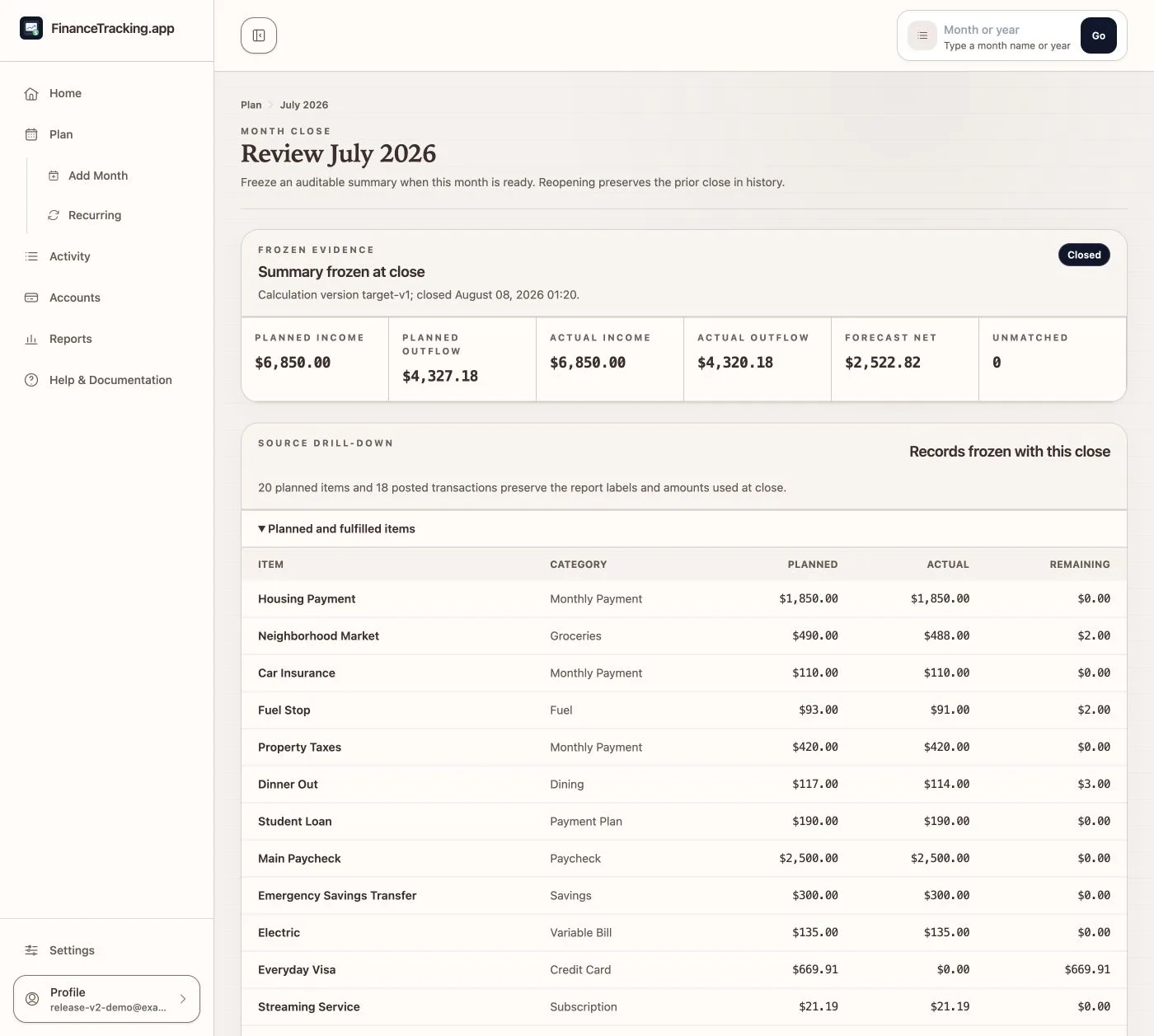Click the Accounts card icon
Image resolution: width=1154 pixels, height=1036 pixels.
31,298
